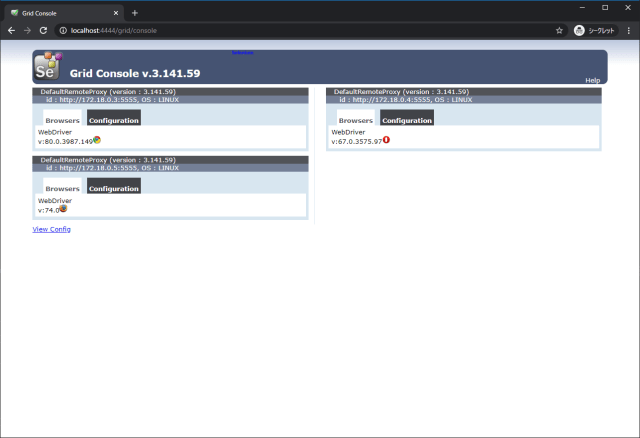Click the Grid Console v.3.141.59 title
640x438 pixels.
[x=135, y=73]
